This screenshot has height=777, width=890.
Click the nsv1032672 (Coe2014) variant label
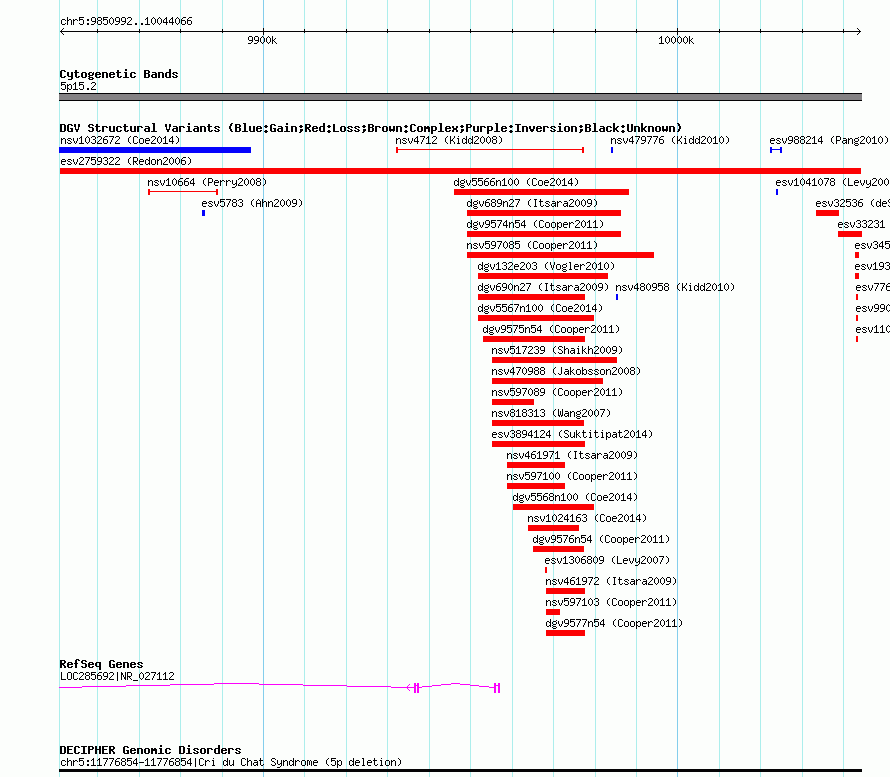(120, 140)
